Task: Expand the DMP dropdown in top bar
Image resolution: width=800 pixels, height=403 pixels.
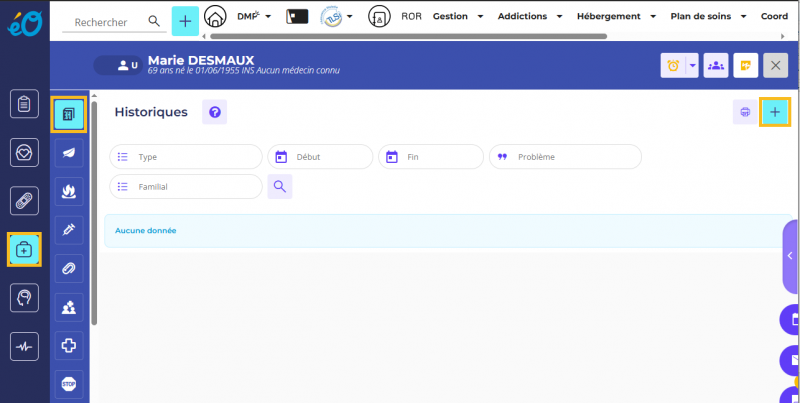Action: tap(255, 17)
